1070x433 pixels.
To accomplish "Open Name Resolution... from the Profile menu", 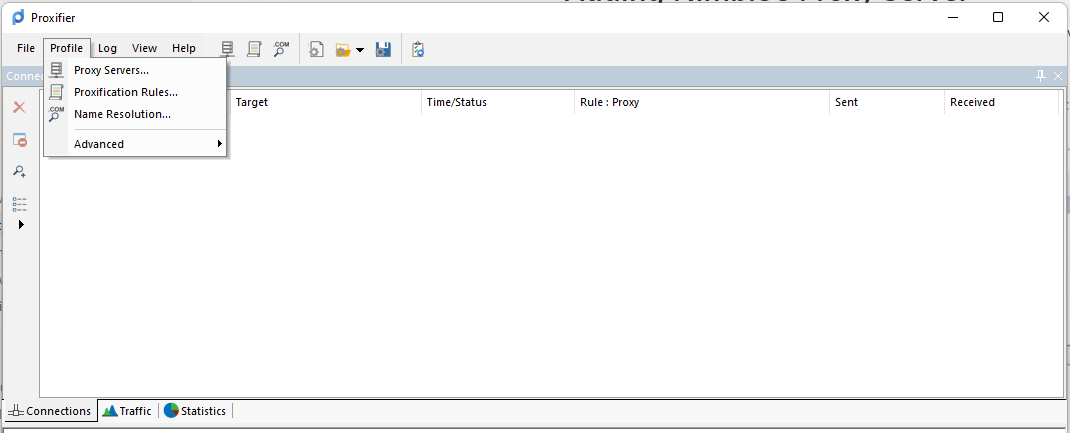I will (x=122, y=114).
